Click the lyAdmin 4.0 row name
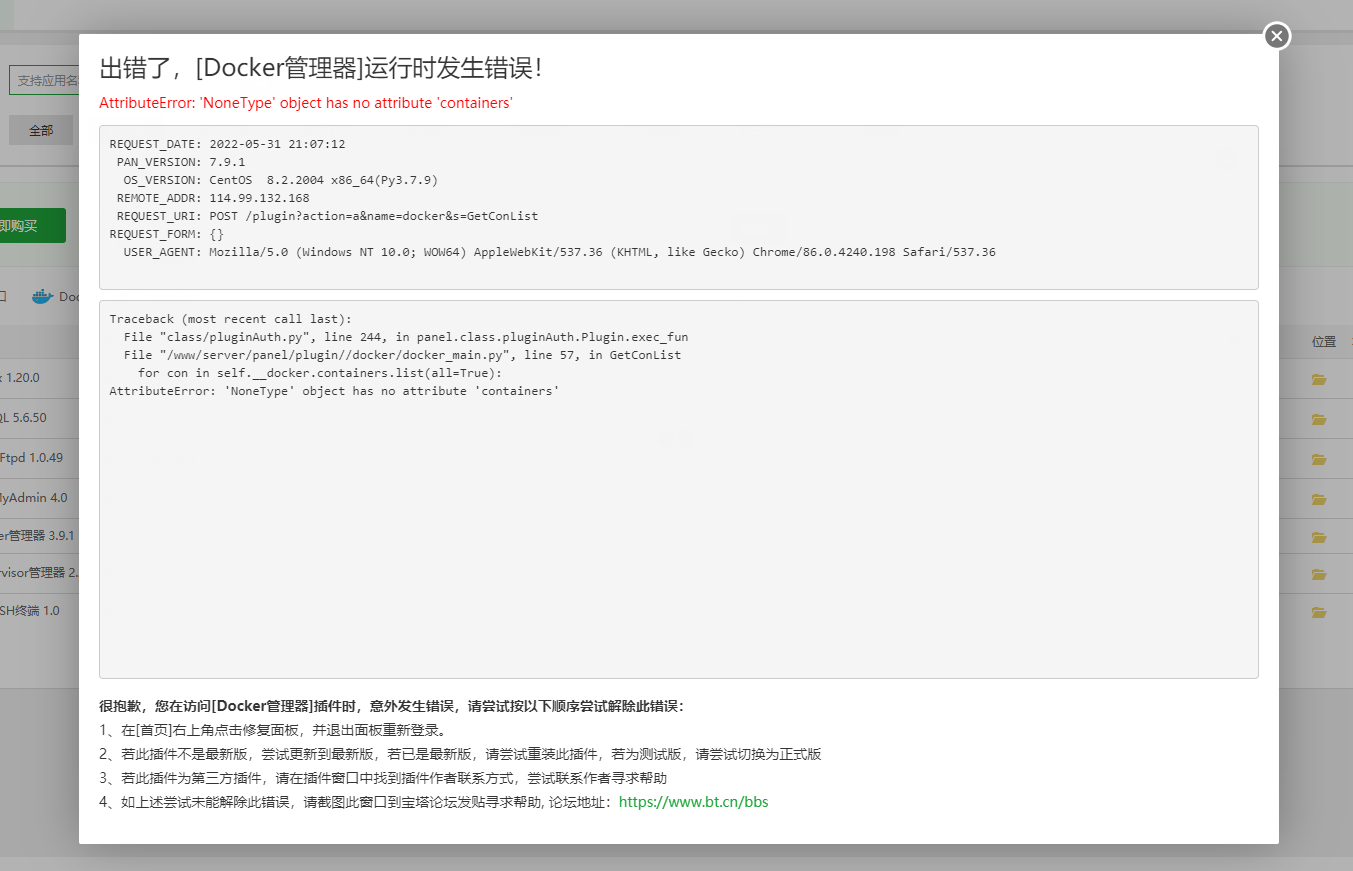This screenshot has height=871, width=1353. coord(34,498)
